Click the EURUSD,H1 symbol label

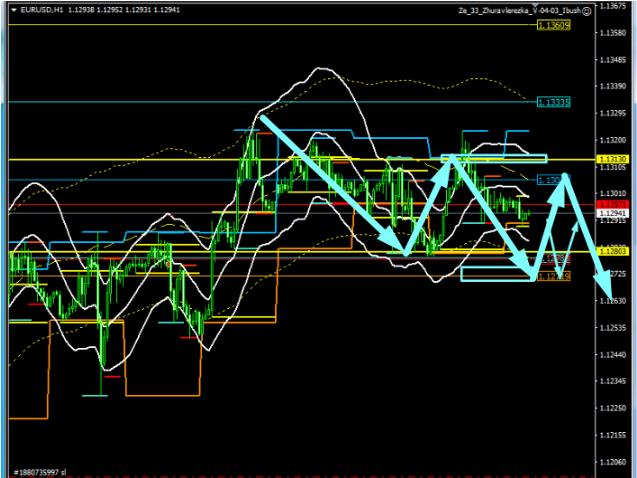42,10
